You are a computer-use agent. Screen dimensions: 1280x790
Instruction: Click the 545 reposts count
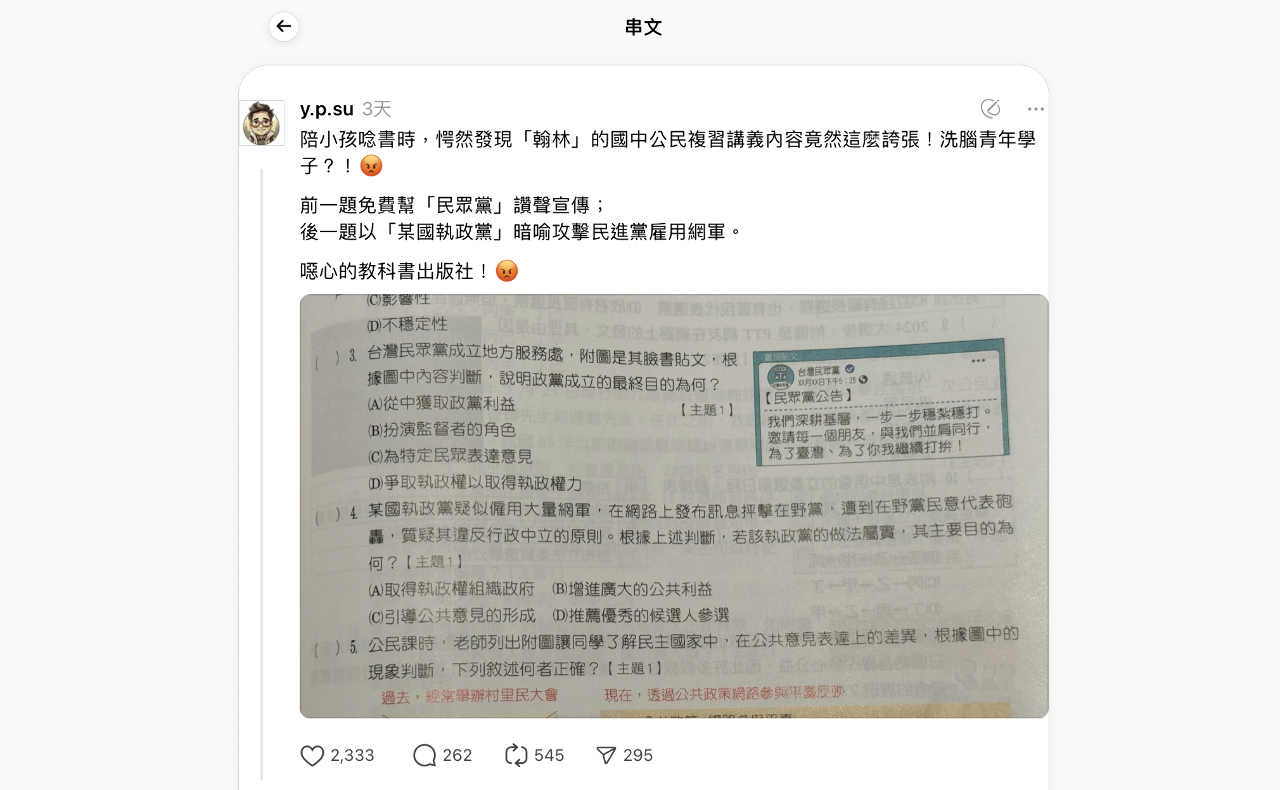549,756
